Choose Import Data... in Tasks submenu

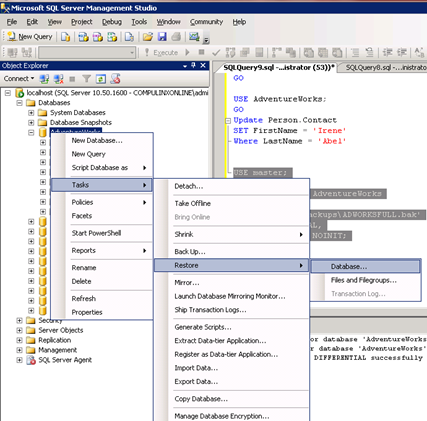pos(232,368)
